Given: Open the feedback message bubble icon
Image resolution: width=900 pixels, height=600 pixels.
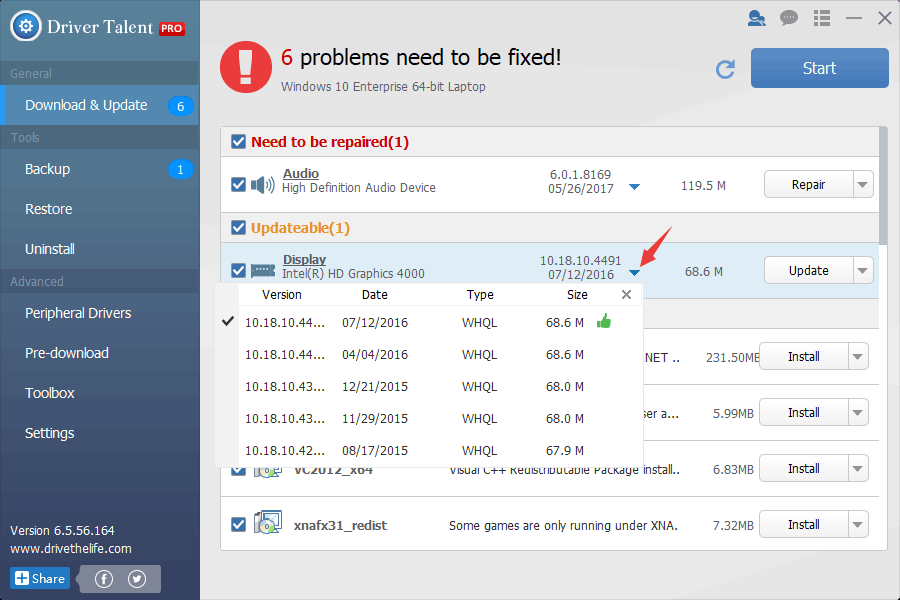Looking at the screenshot, I should point(789,17).
